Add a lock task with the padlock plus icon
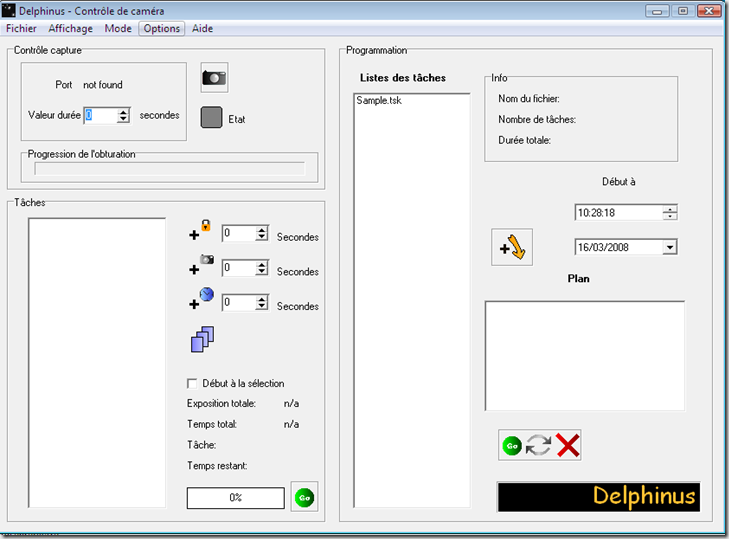729x539 pixels. [x=200, y=230]
